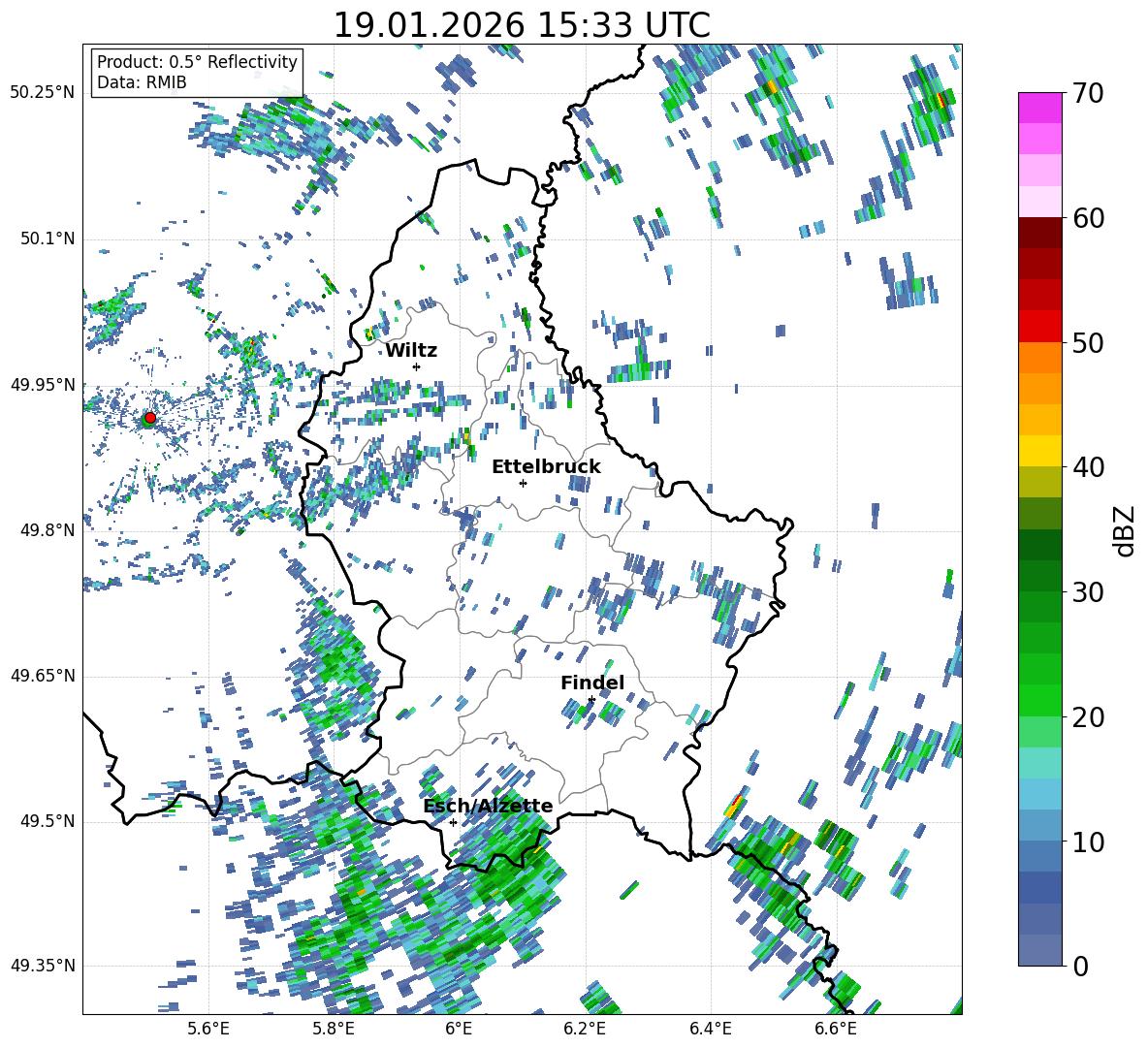This screenshot has width=1148, height=1048.
Task: Select the Ettelbruck city label
Action: (x=546, y=467)
